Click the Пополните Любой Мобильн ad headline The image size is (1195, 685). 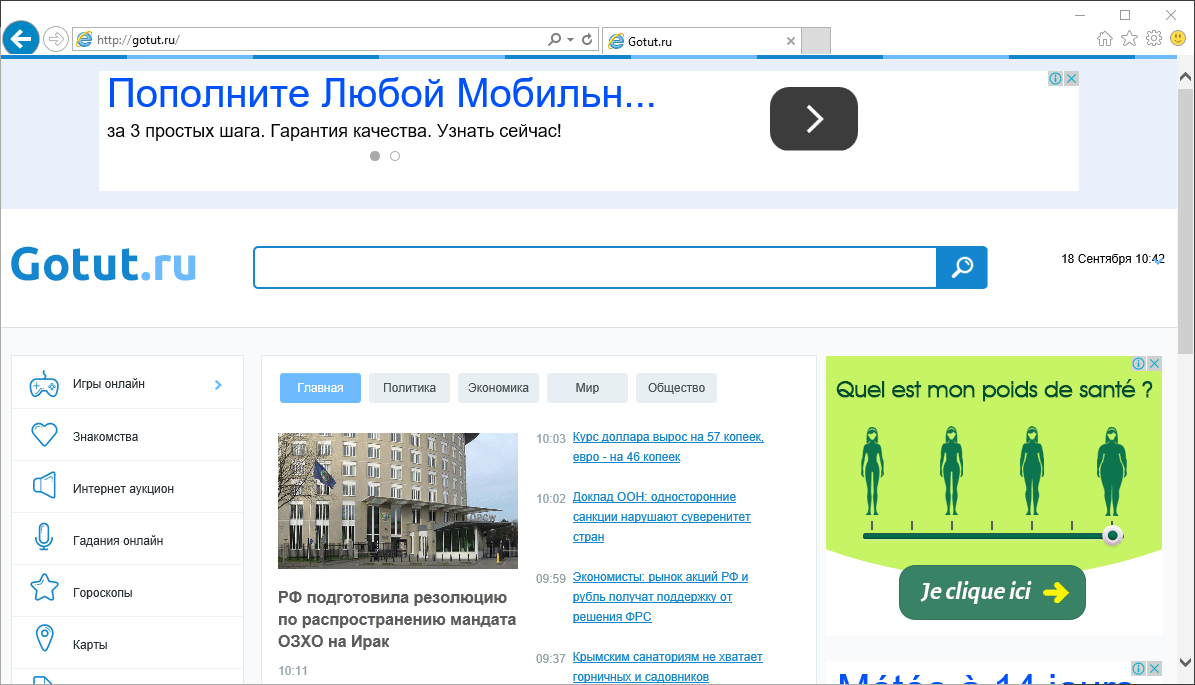point(381,94)
